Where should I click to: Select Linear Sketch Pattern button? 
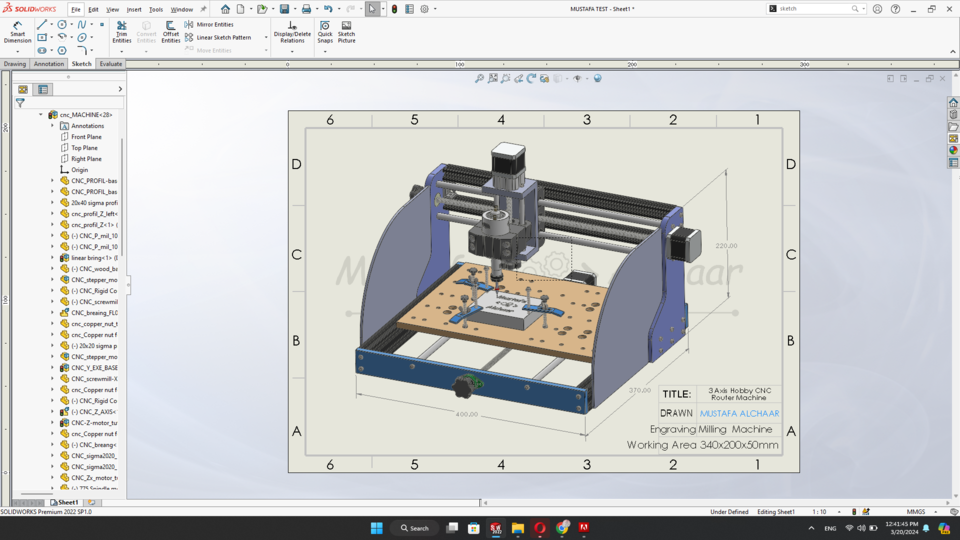pyautogui.click(x=223, y=37)
